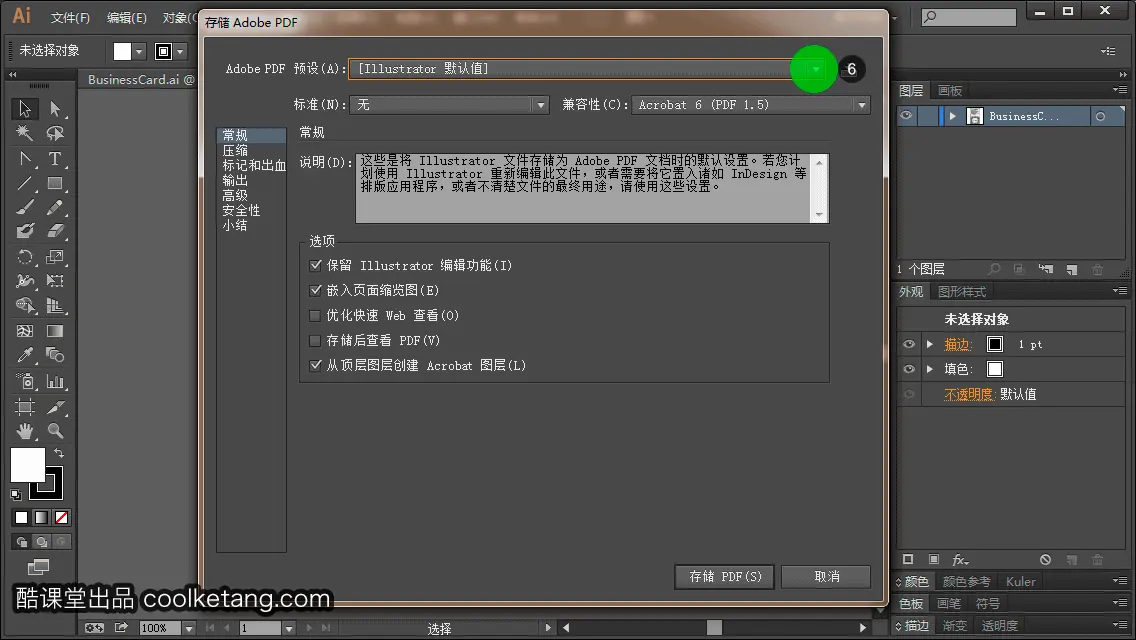Select the Warp tool
Image resolution: width=1136 pixels, height=640 pixels.
point(25,281)
